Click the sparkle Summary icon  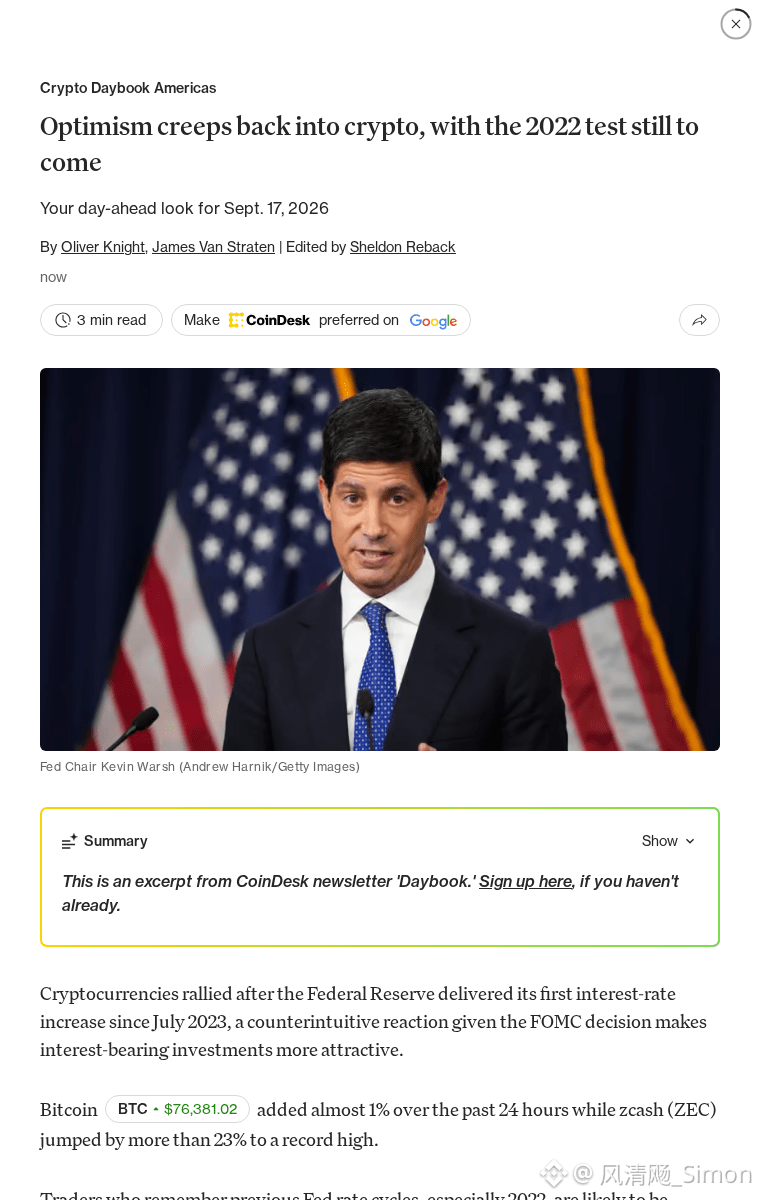pyautogui.click(x=69, y=842)
